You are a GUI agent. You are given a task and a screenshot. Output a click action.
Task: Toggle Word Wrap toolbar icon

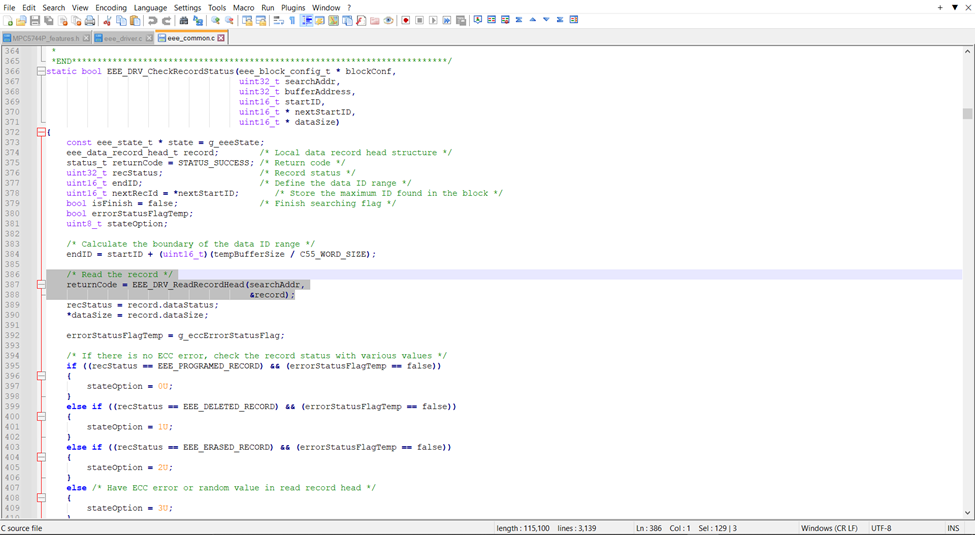pyautogui.click(x=278, y=21)
